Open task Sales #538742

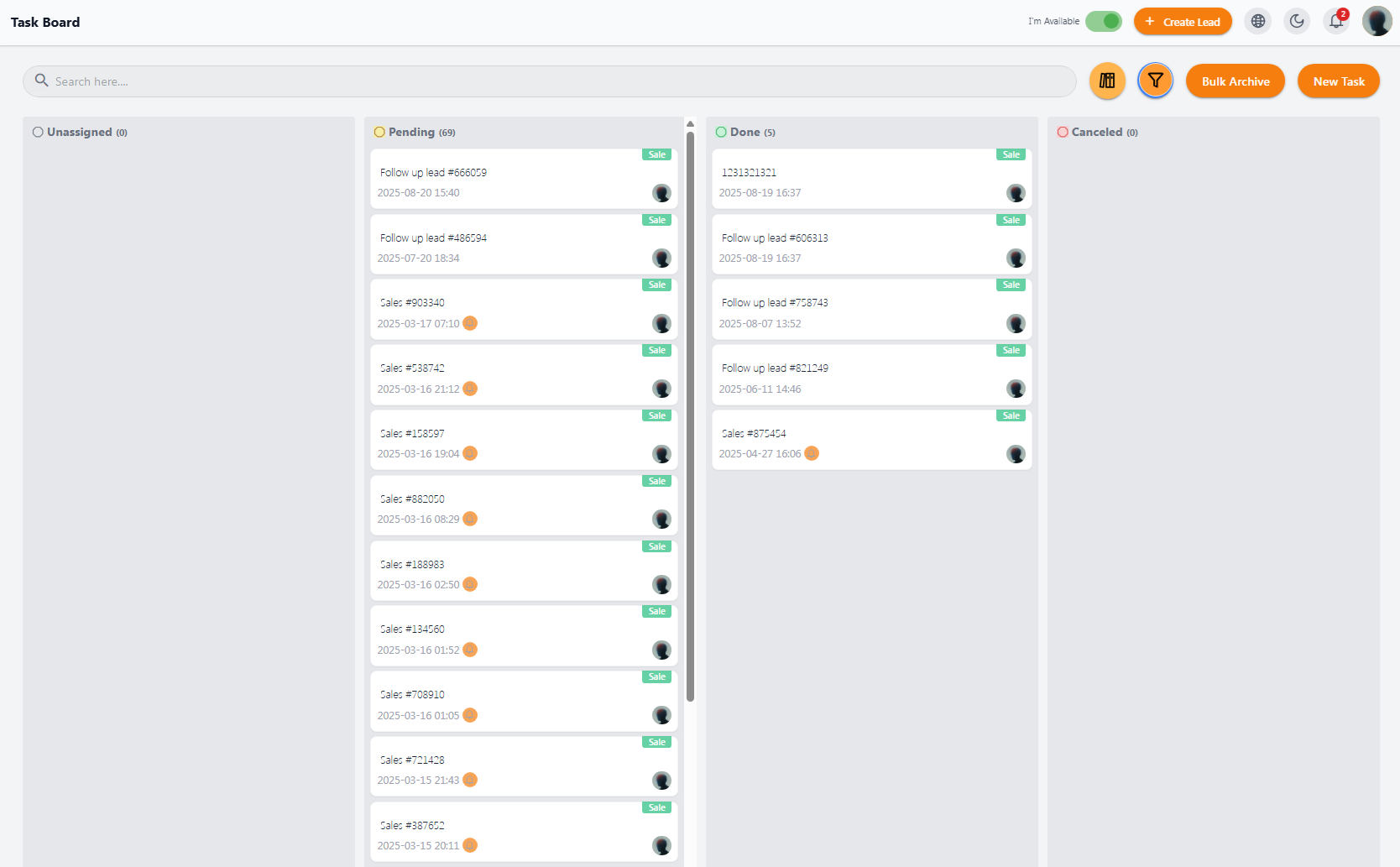(x=524, y=375)
